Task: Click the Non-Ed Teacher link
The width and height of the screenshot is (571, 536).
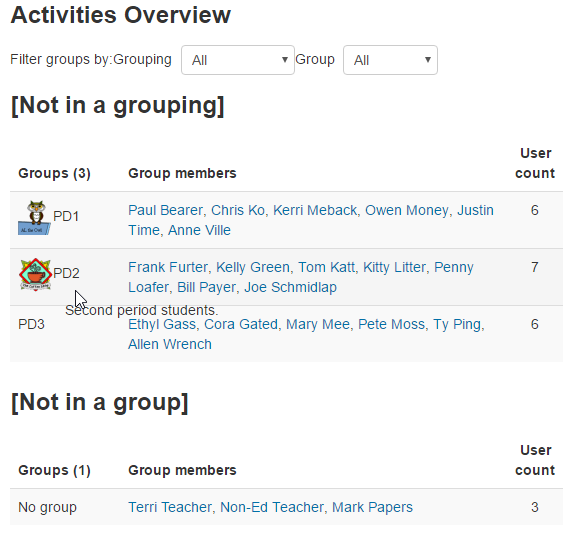Action: click(x=272, y=507)
